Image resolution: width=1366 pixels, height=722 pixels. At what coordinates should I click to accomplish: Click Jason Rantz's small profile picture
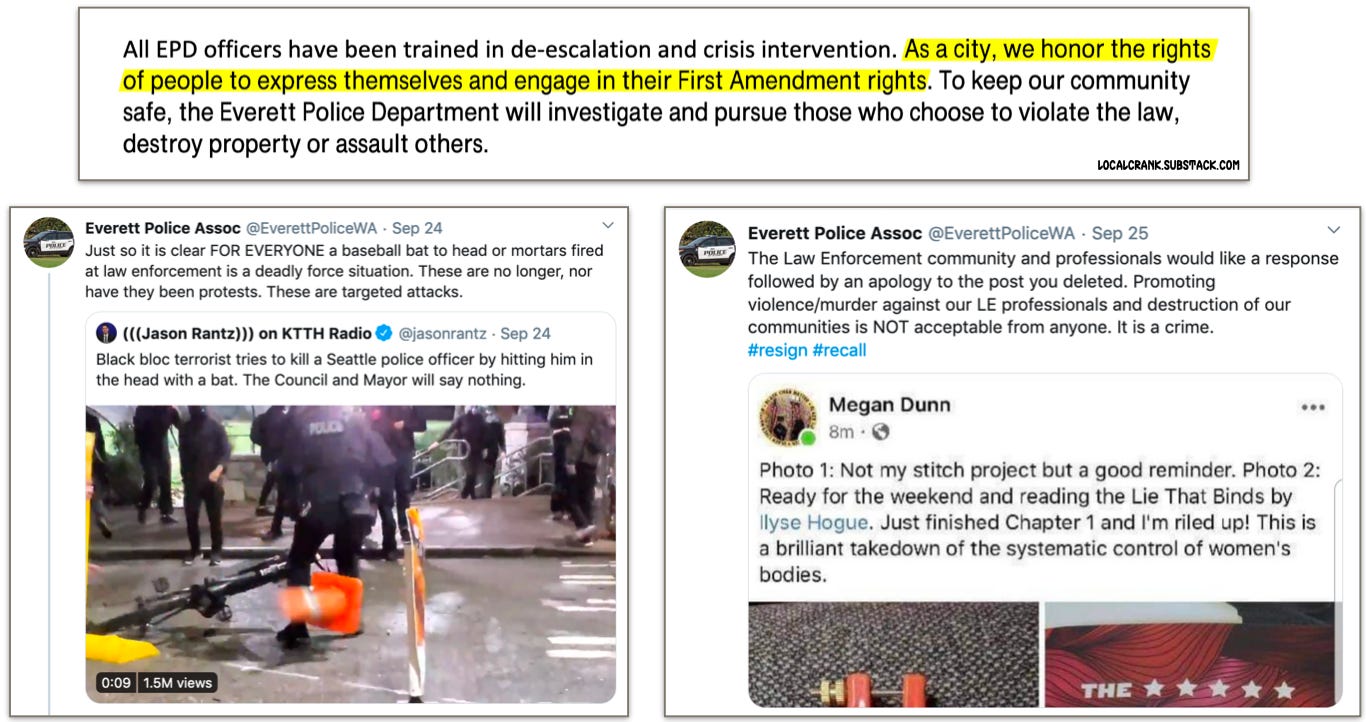(107, 333)
